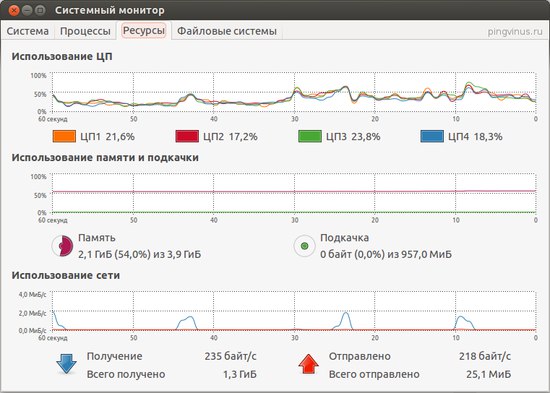The width and height of the screenshot is (550, 393).
Task: Click the red upload arrow icon
Action: [308, 364]
